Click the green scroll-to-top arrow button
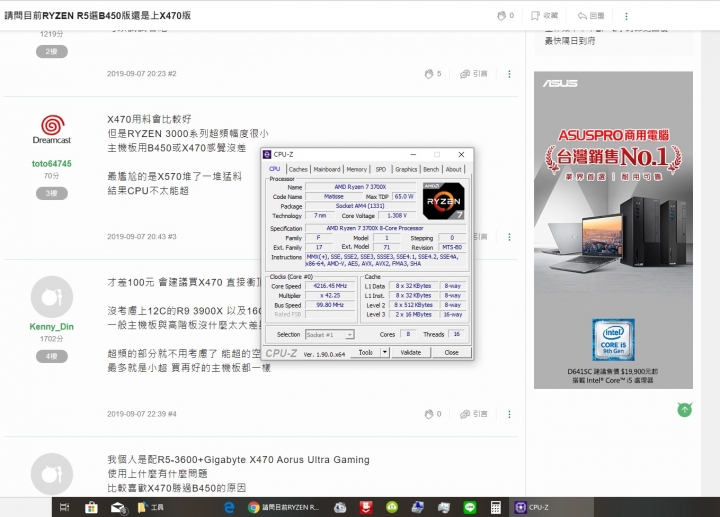Image resolution: width=720 pixels, height=517 pixels. (x=685, y=410)
